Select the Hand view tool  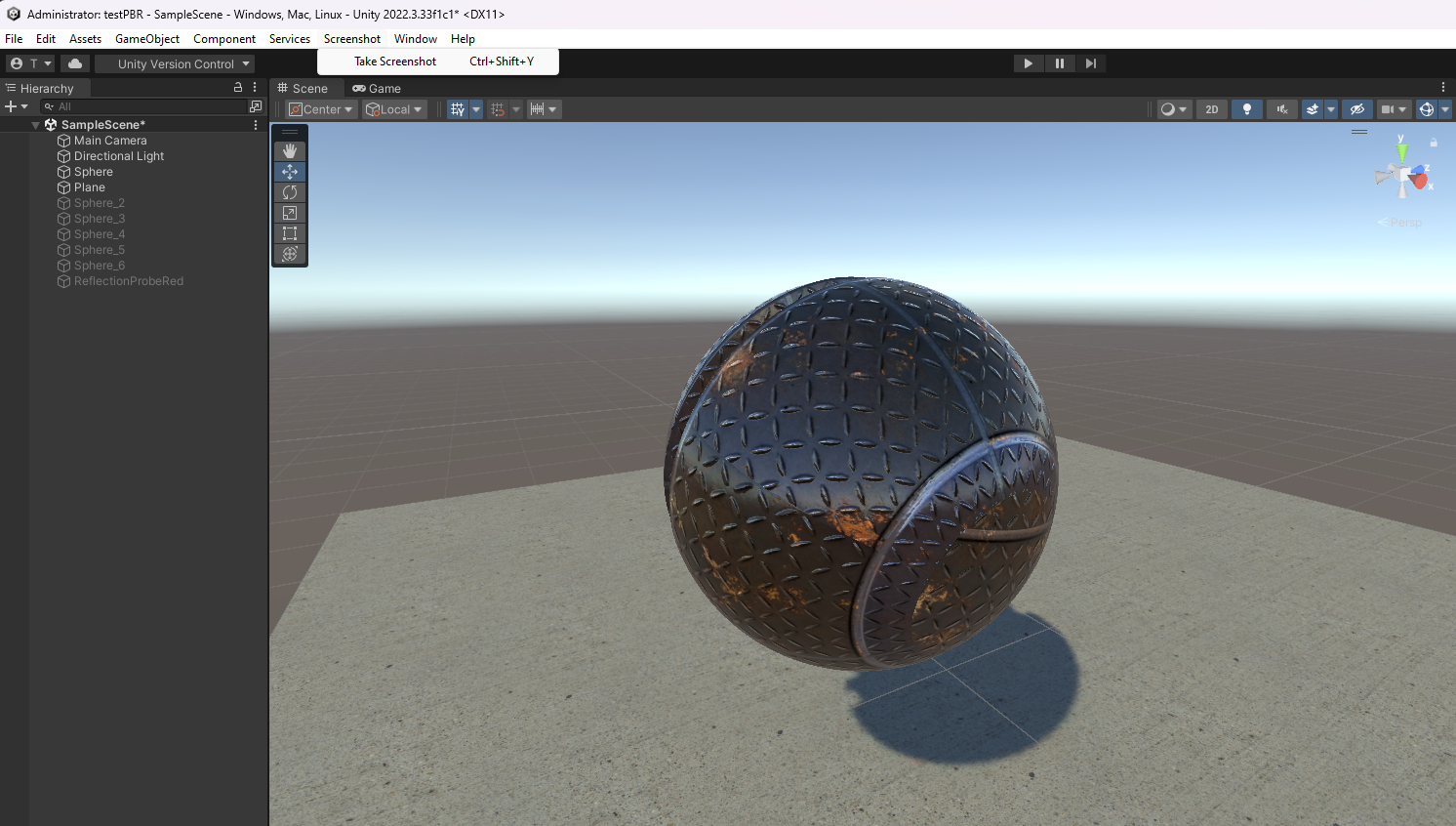pos(290,151)
